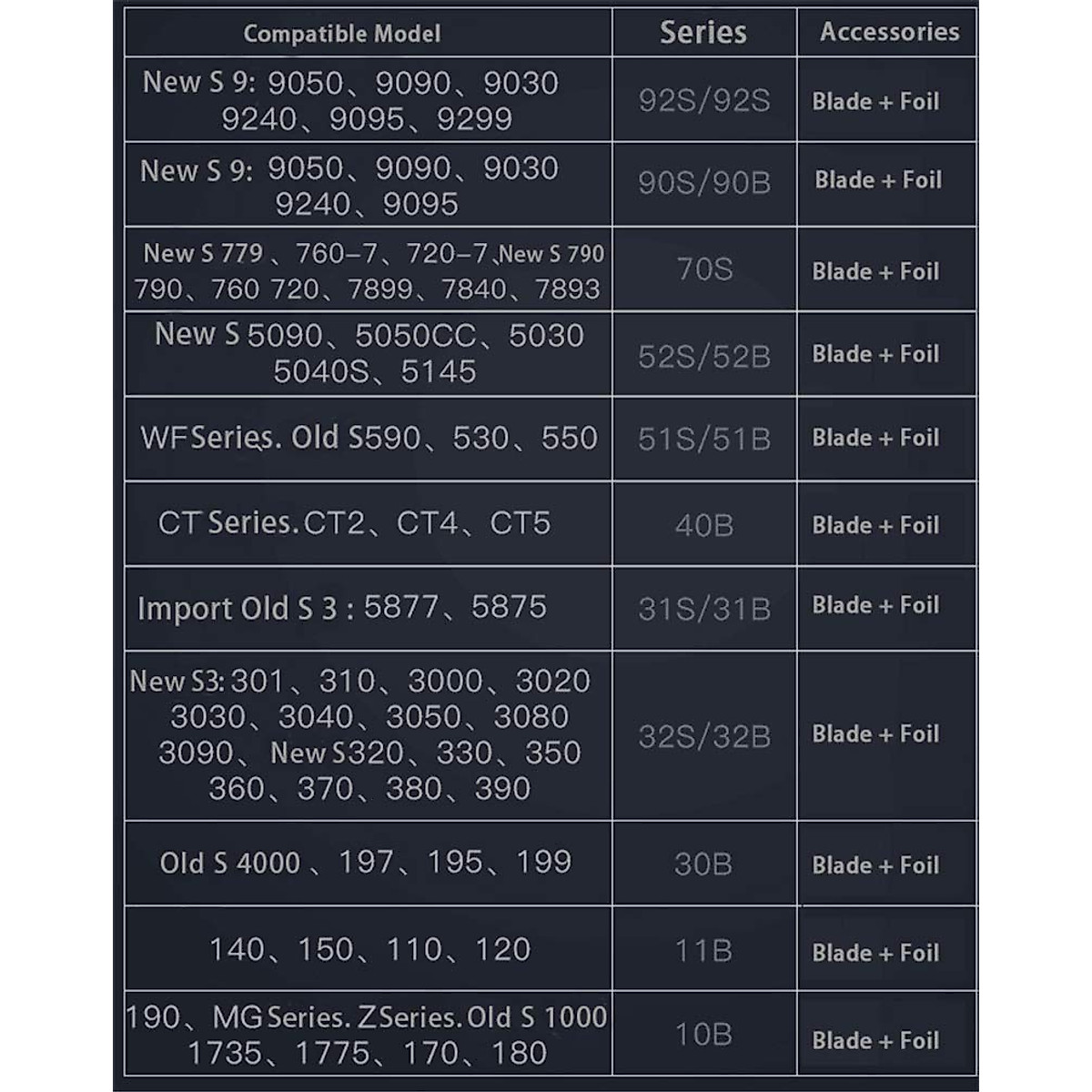This screenshot has width=1092, height=1092.
Task: Click the 140, 150, 110, 120 model cell
Action: 369,949
